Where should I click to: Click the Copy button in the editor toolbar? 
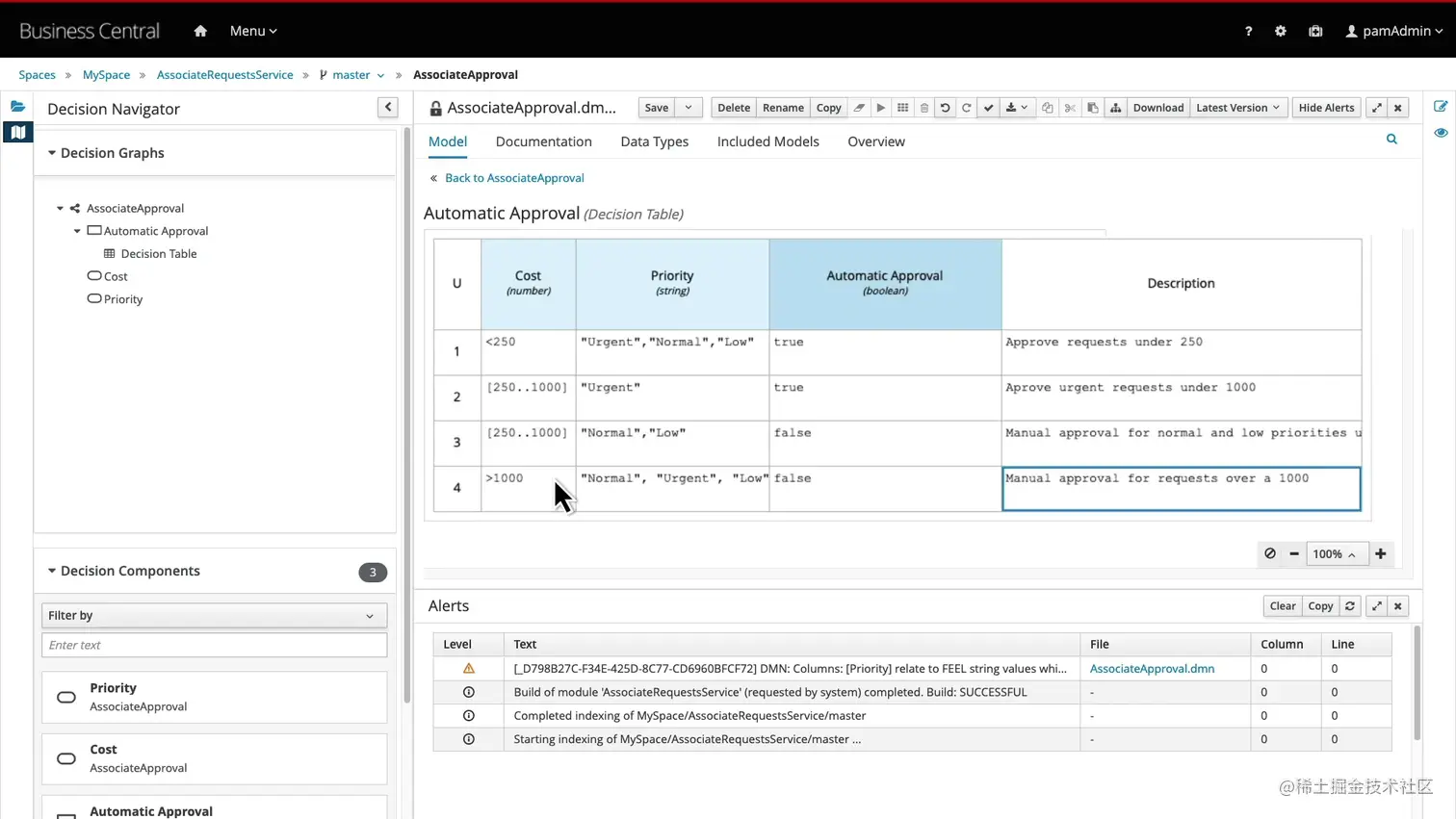[x=829, y=108]
